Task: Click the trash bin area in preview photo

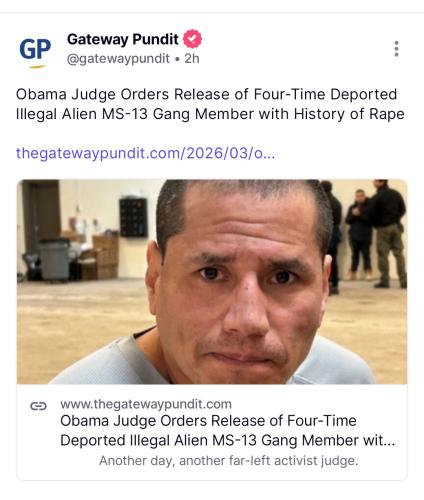Action: [x=53, y=260]
